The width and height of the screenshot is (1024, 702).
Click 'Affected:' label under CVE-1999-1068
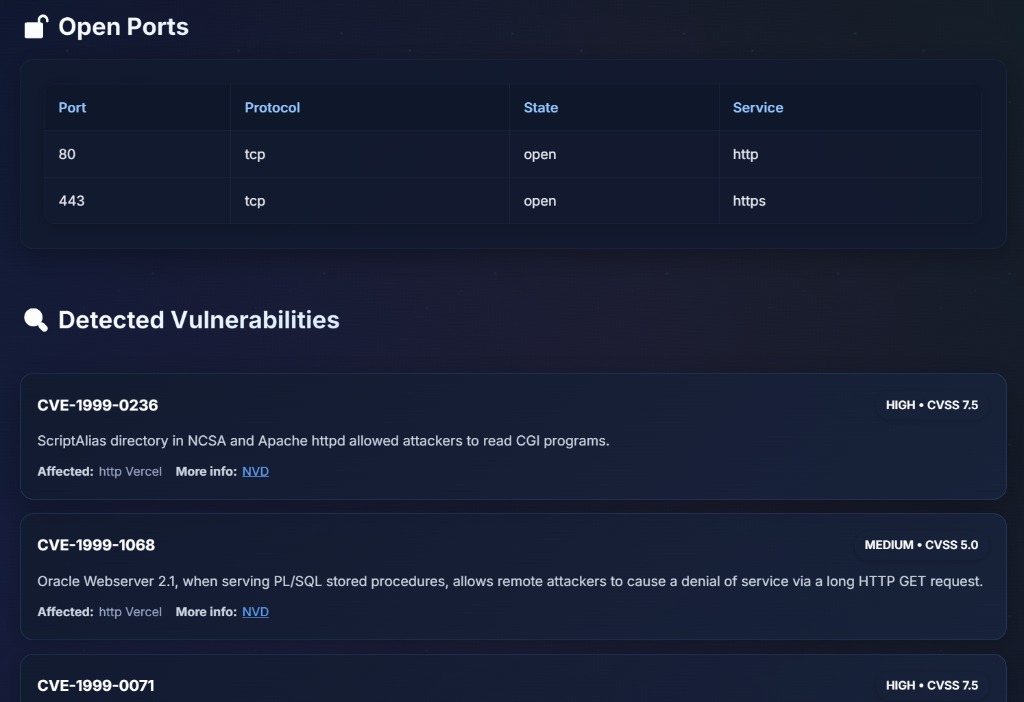tap(65, 612)
